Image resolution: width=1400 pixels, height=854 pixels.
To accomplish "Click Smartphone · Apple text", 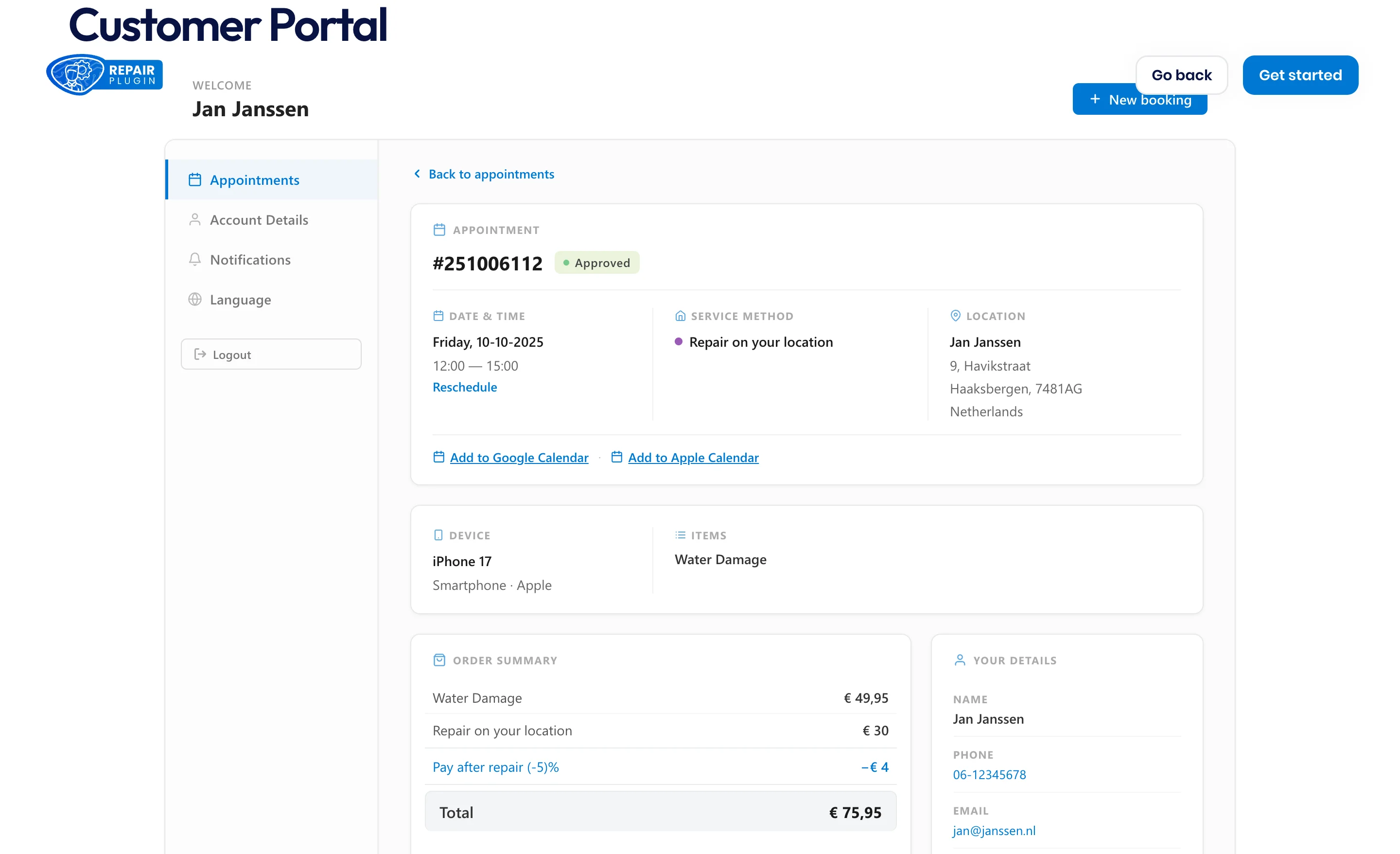I will (x=492, y=586).
